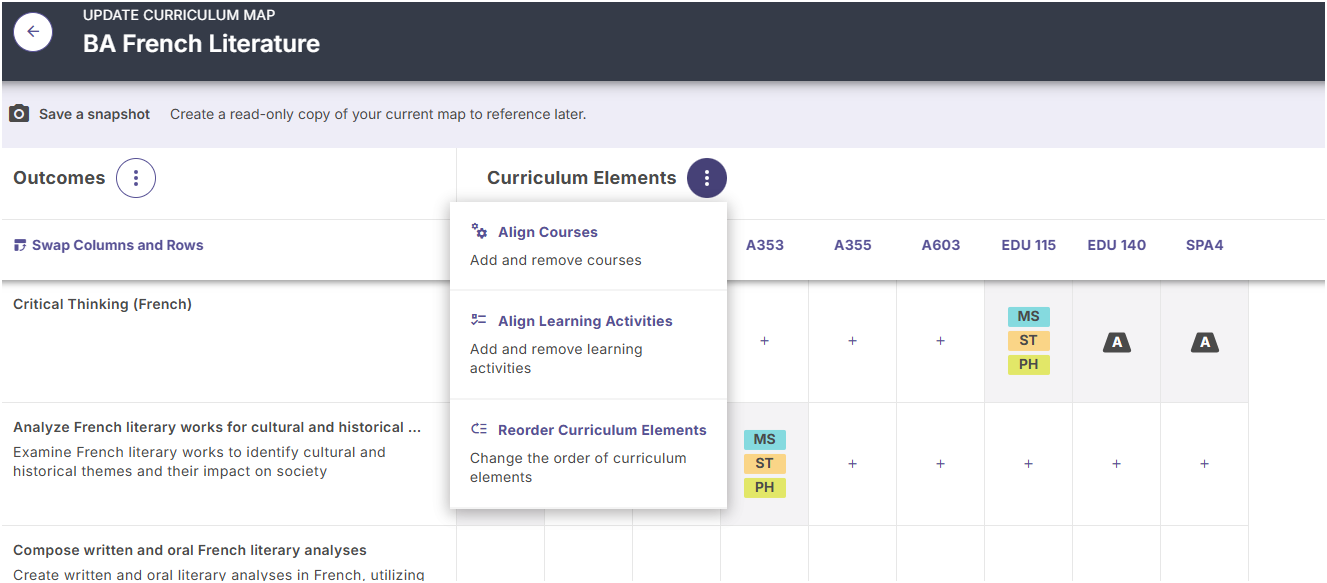Click the PH tag in EDU 115 Critical Thinking
Viewport: 1327px width, 583px height.
1029,364
